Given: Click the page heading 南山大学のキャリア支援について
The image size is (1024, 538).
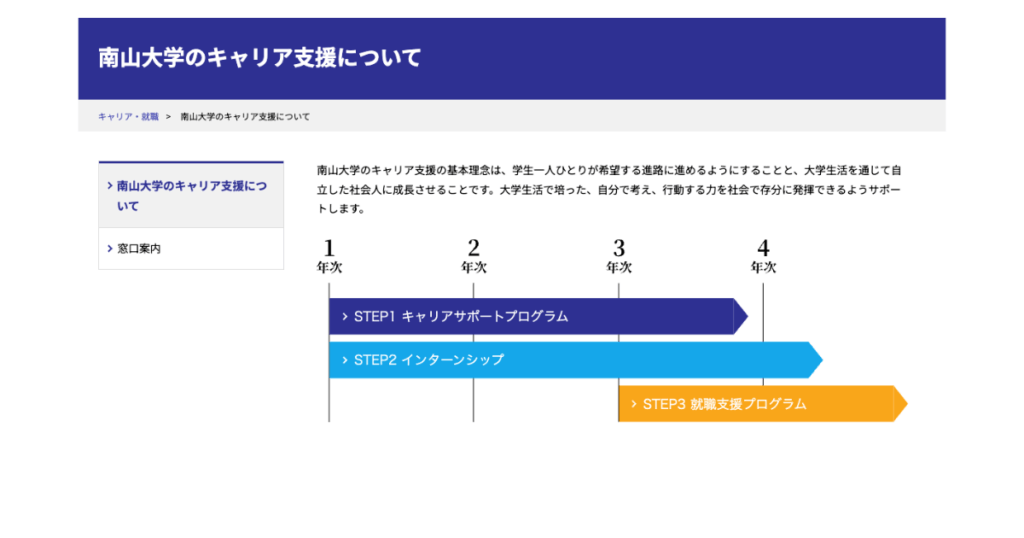Looking at the screenshot, I should pos(260,58).
